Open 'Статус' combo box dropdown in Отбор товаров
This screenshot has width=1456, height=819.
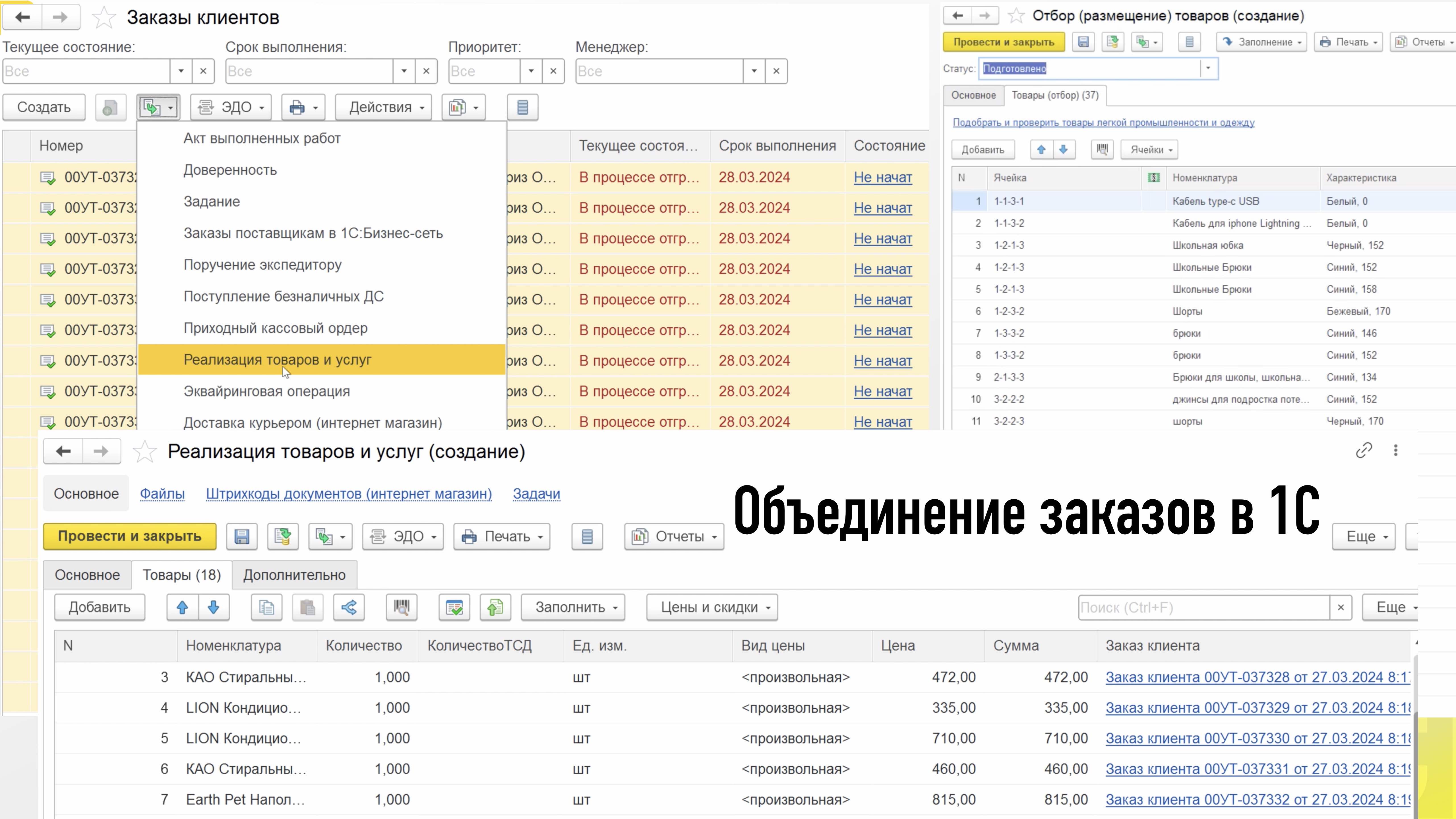pyautogui.click(x=1208, y=68)
